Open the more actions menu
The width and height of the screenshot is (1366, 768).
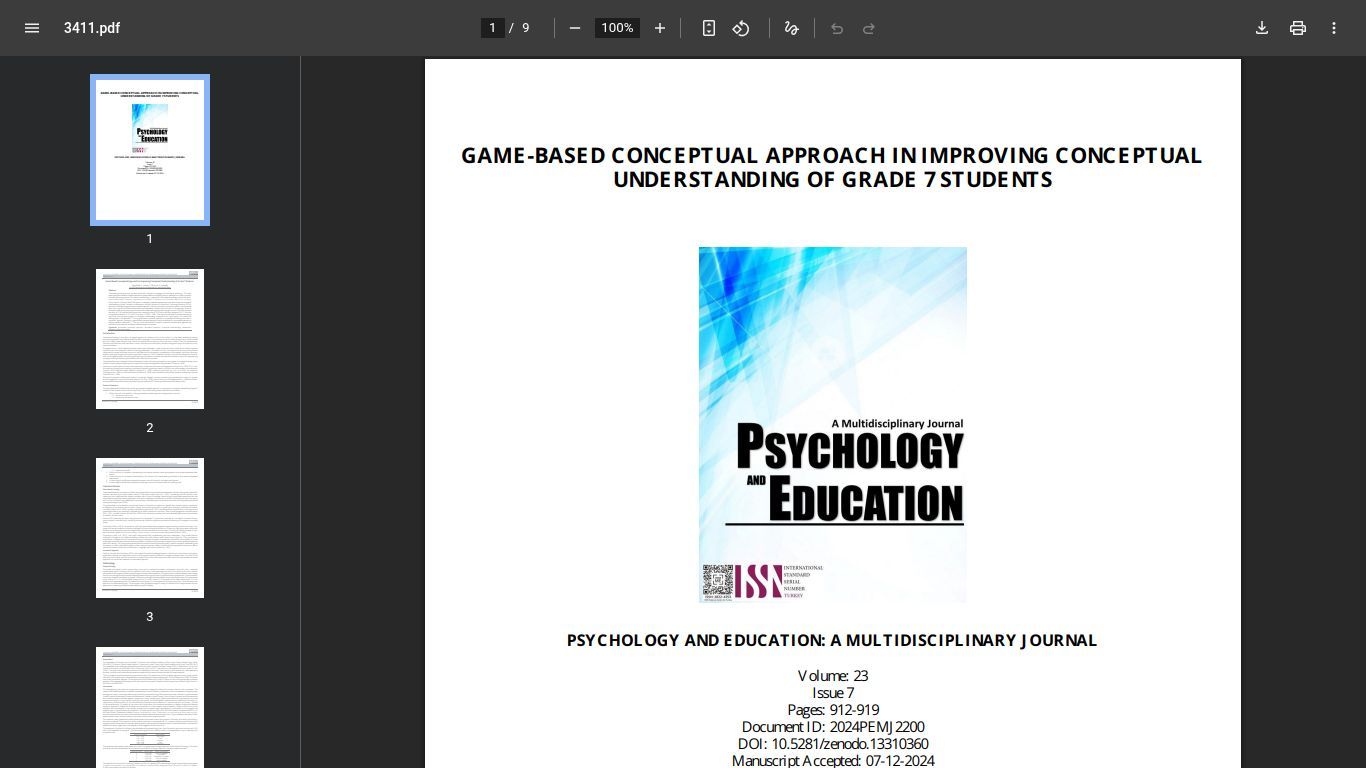pyautogui.click(x=1334, y=28)
